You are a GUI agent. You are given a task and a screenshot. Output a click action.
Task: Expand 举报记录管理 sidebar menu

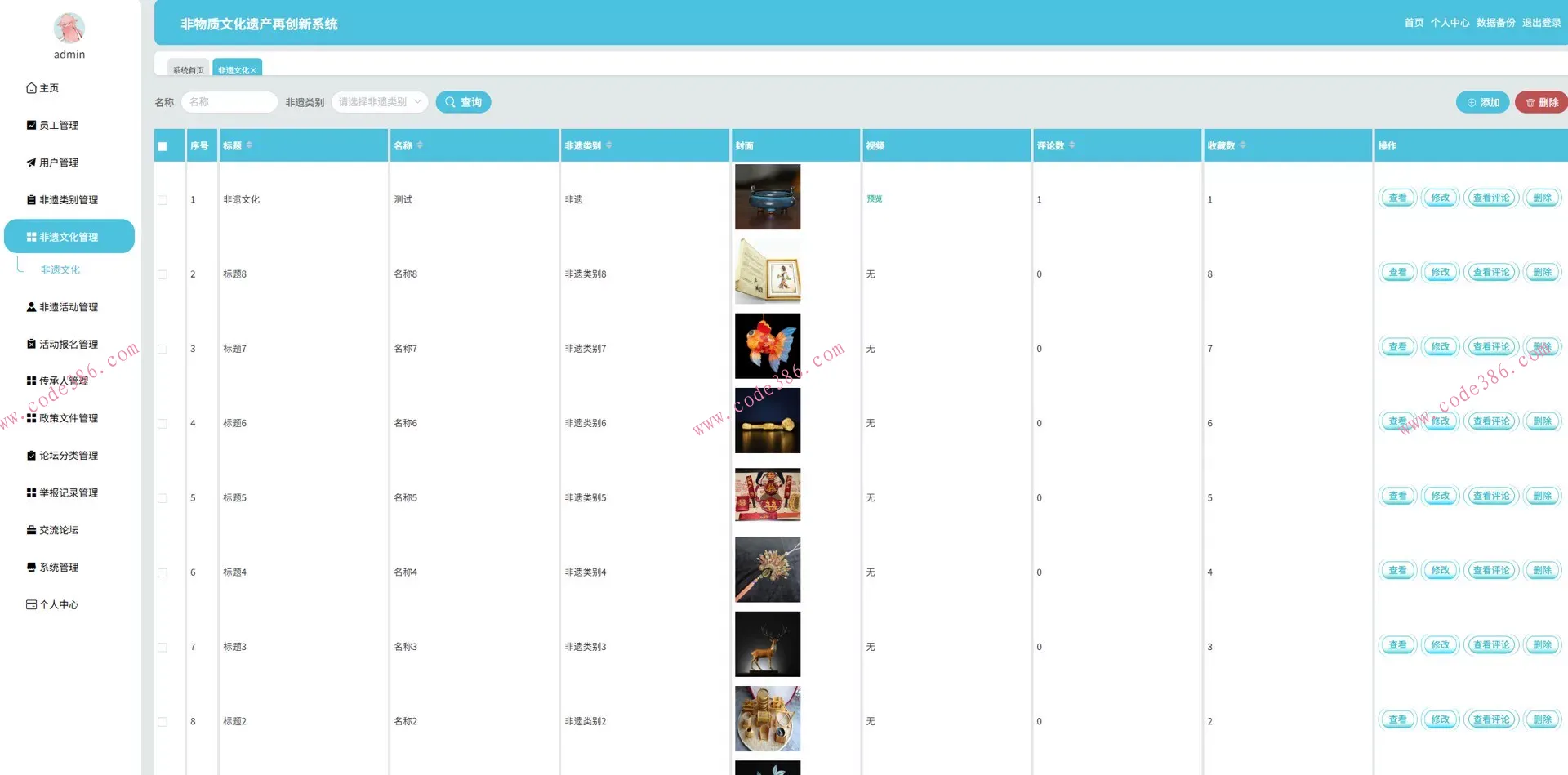[x=62, y=492]
